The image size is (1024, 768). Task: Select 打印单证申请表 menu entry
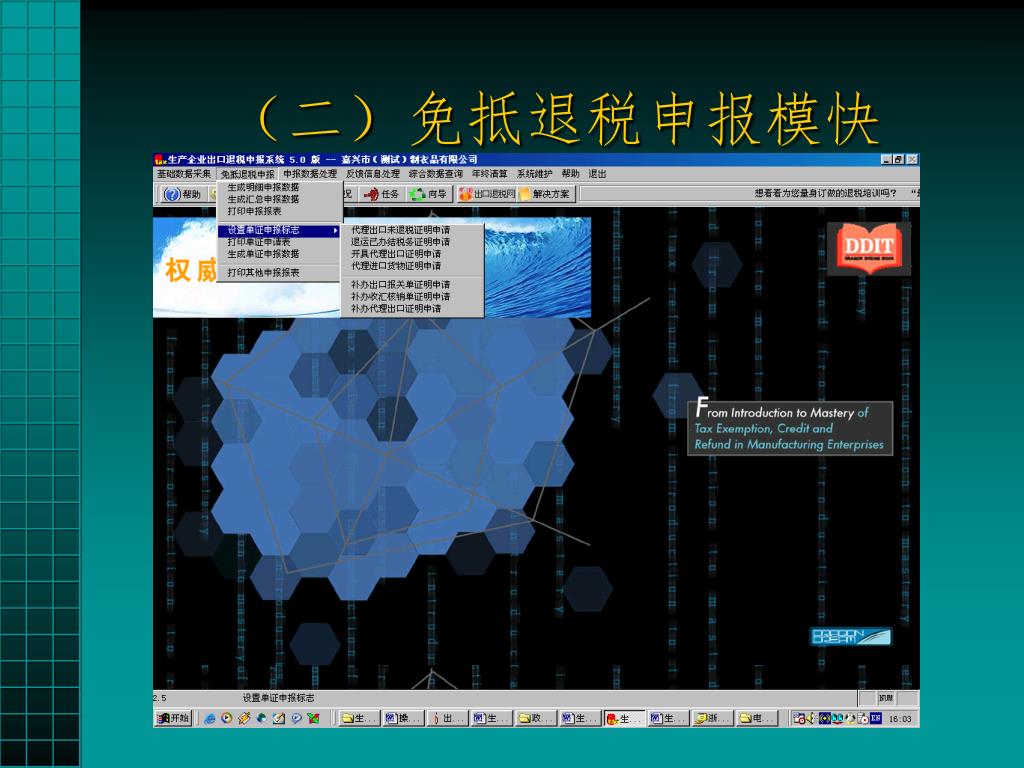(280, 242)
